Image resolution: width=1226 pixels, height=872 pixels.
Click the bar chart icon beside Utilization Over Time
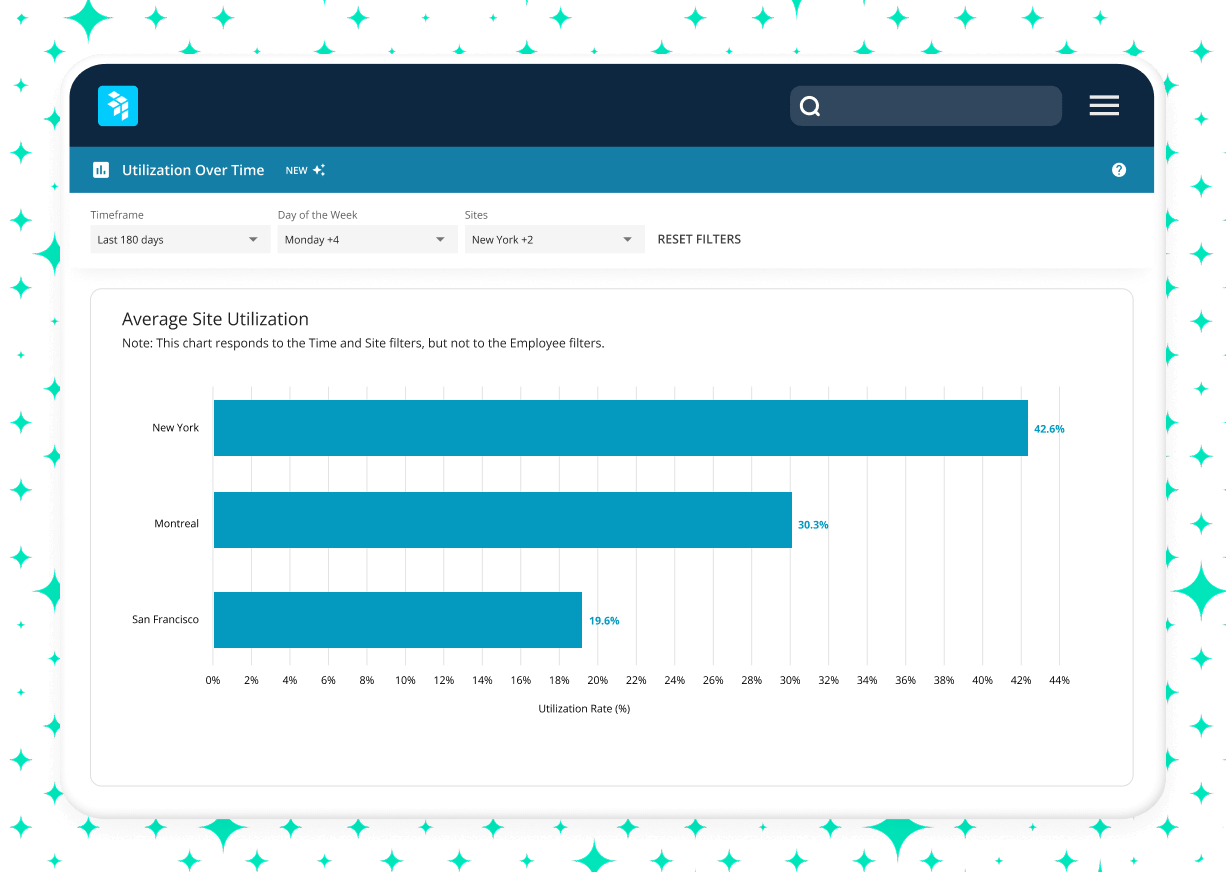click(x=100, y=170)
